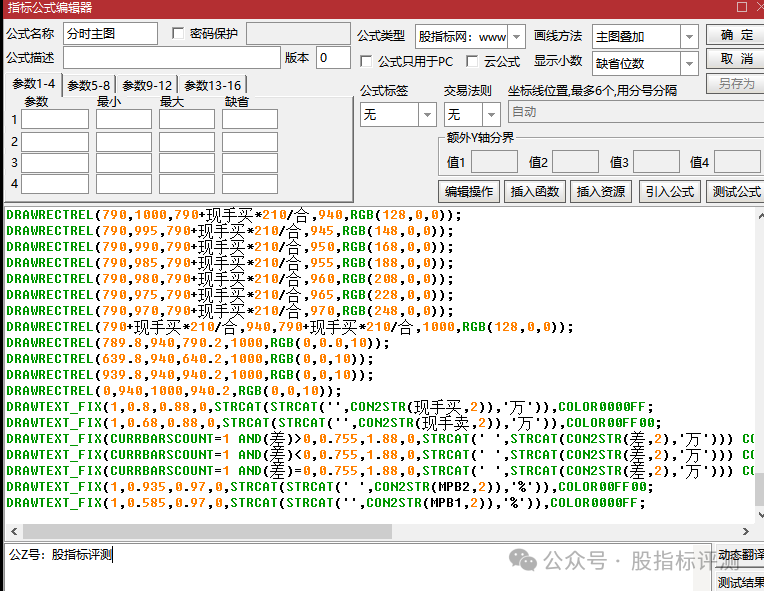Click the line with CON2STR(现手卖,2)
Image resolution: width=764 pixels, height=591 pixels.
(x=333, y=423)
